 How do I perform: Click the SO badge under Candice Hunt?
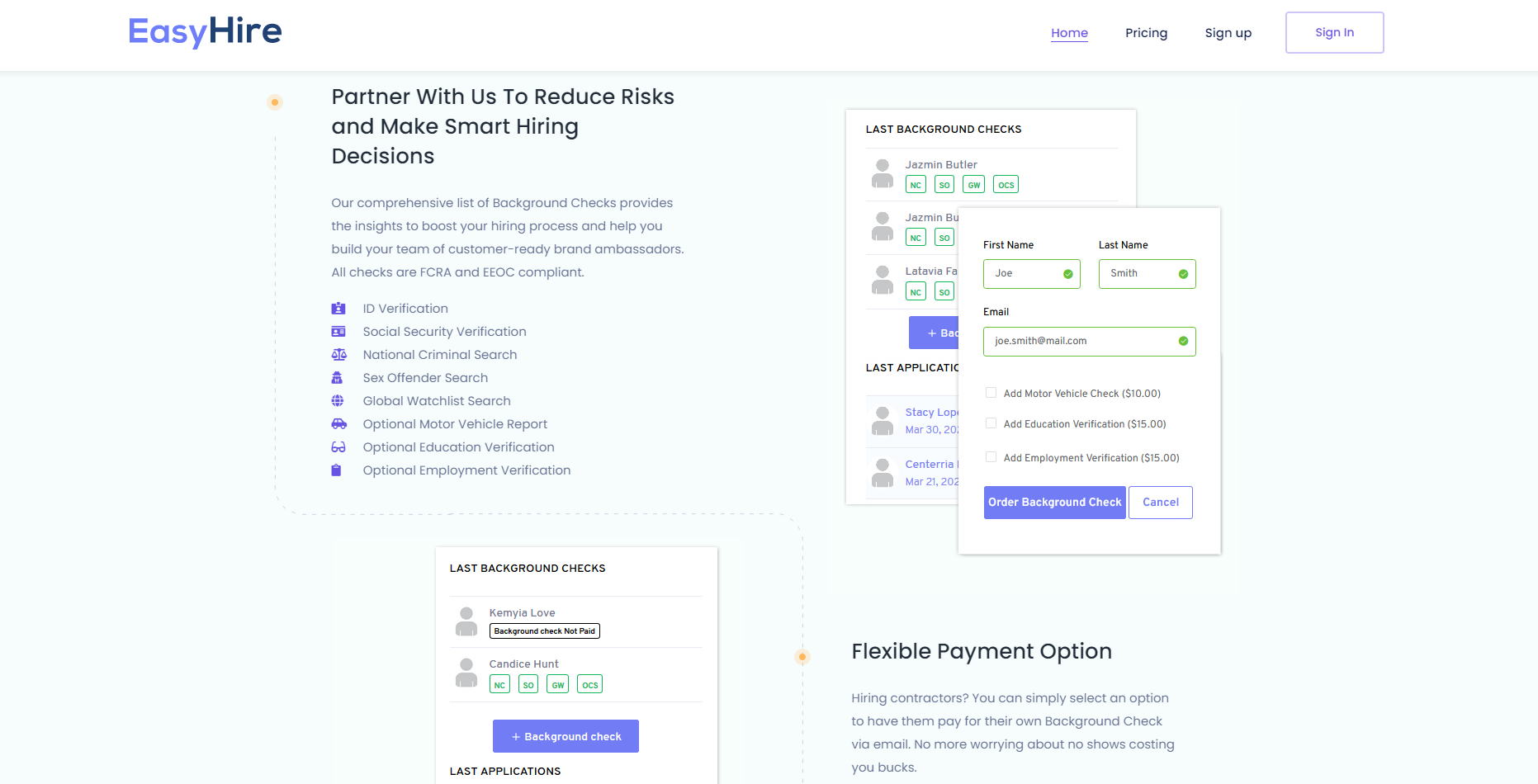pos(528,685)
